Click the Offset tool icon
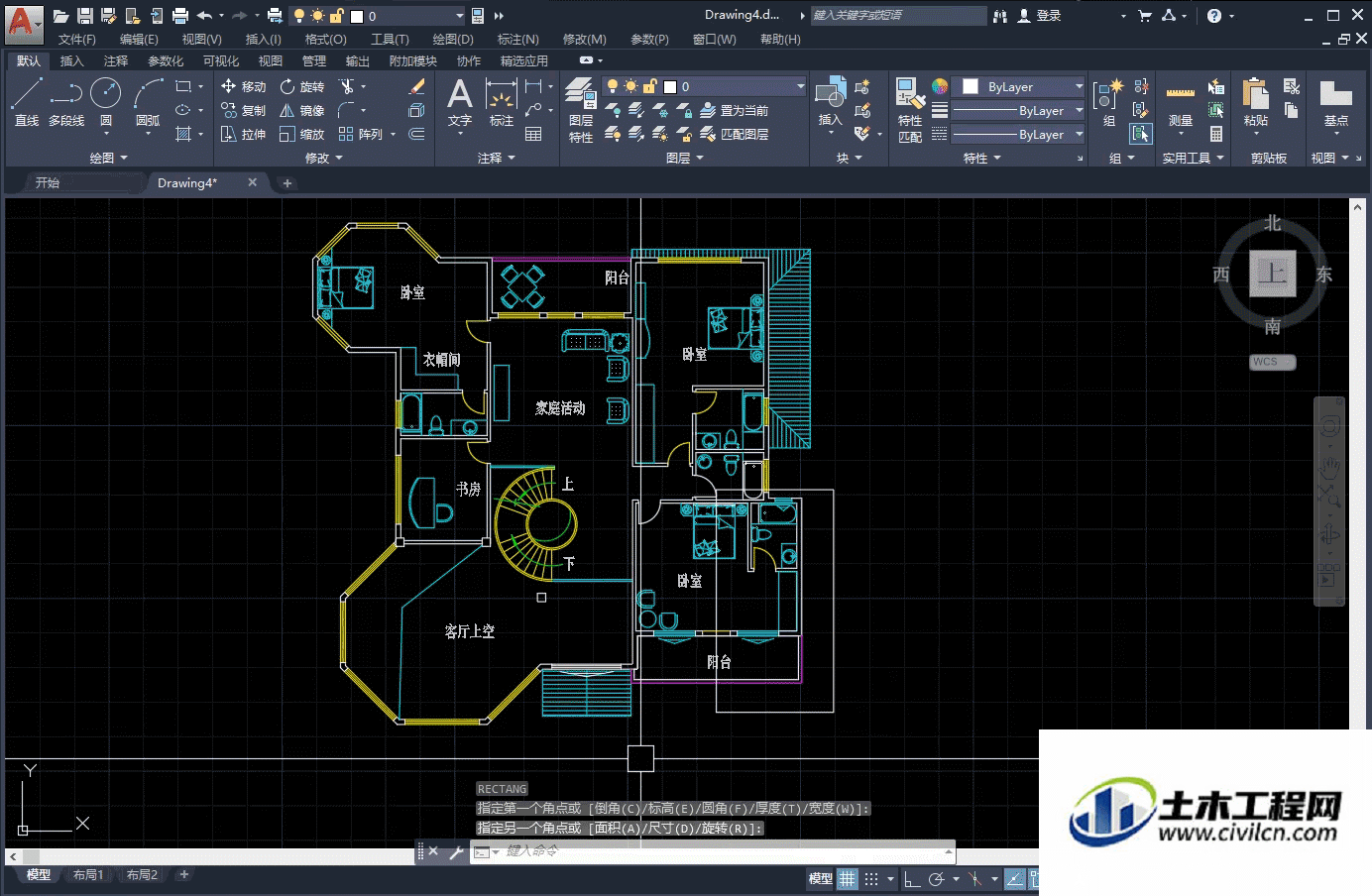Image resolution: width=1372 pixels, height=896 pixels. click(417, 134)
